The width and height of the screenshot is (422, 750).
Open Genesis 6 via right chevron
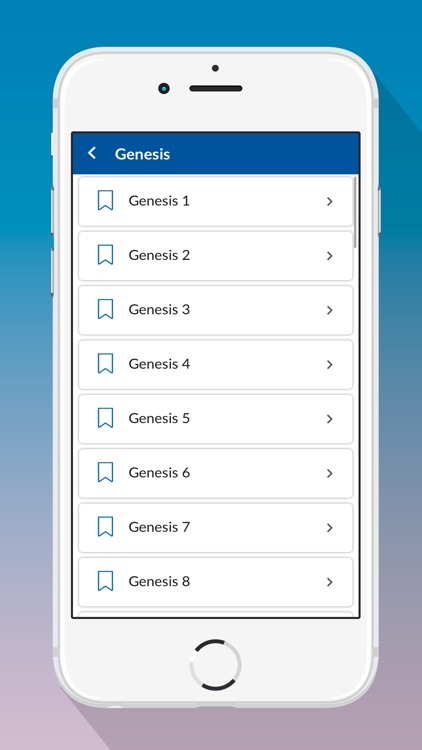329,473
